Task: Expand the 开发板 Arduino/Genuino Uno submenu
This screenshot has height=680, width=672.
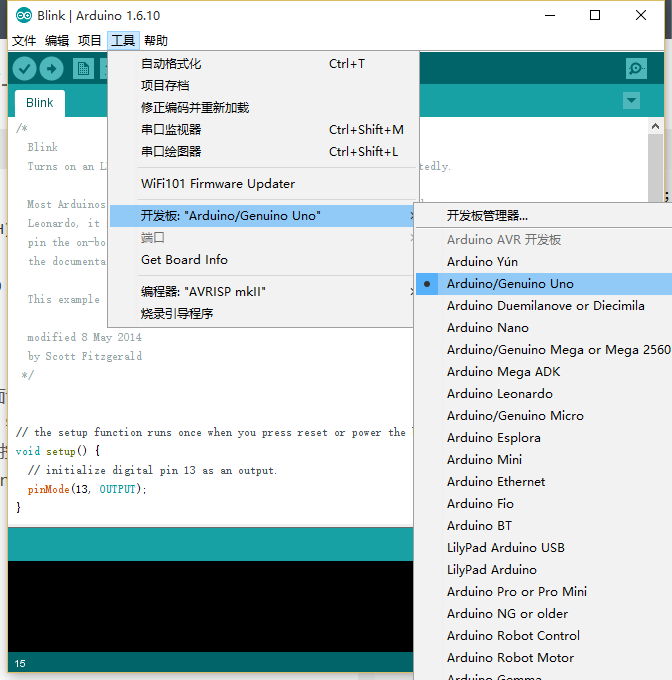Action: [262, 216]
